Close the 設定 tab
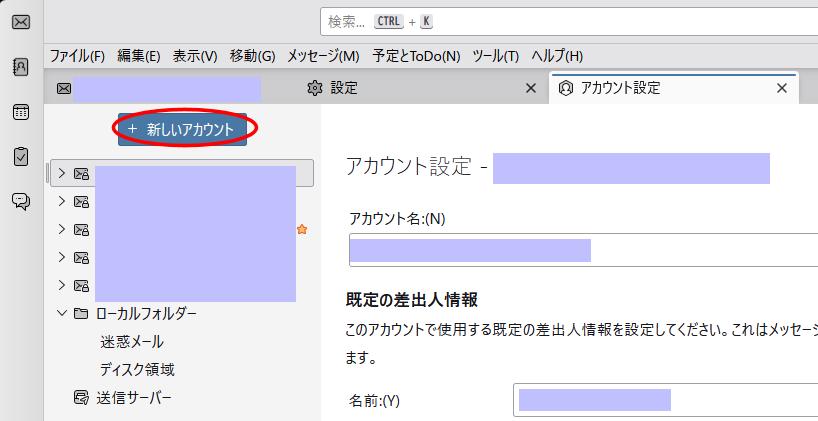The image size is (818, 421). [531, 88]
